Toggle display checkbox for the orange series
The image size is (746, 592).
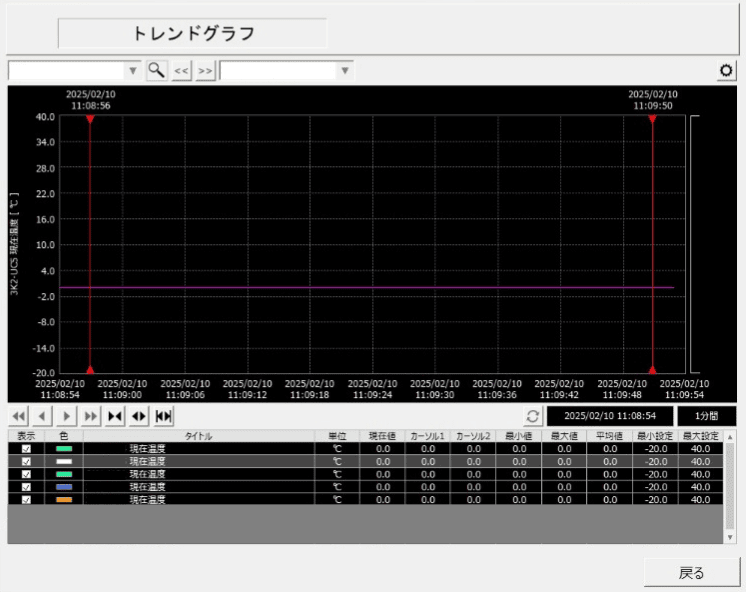(x=26, y=499)
